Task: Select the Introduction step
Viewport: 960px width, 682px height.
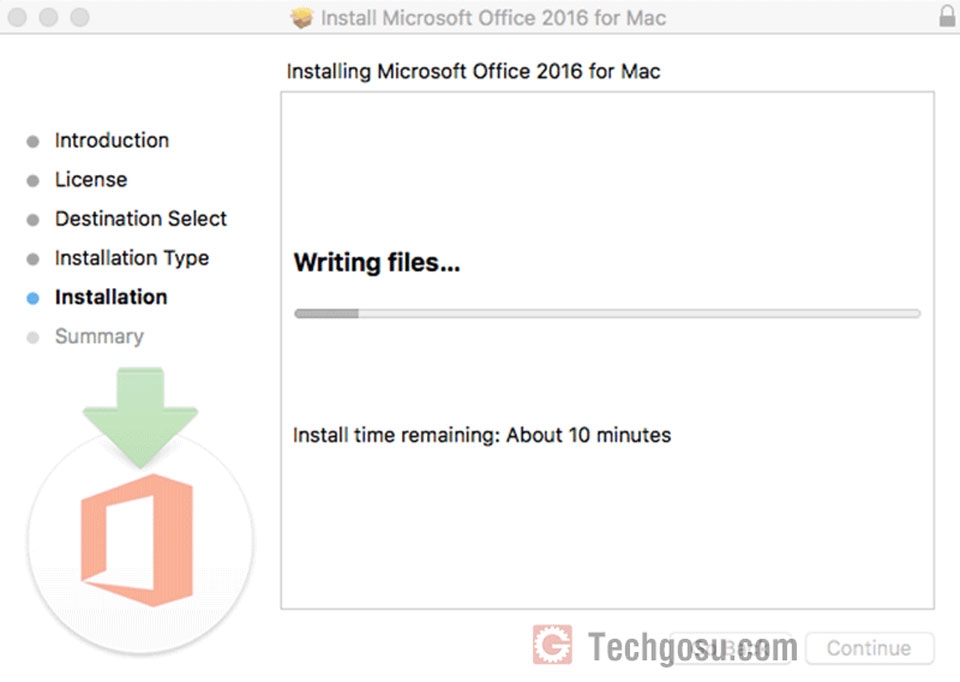Action: point(111,140)
